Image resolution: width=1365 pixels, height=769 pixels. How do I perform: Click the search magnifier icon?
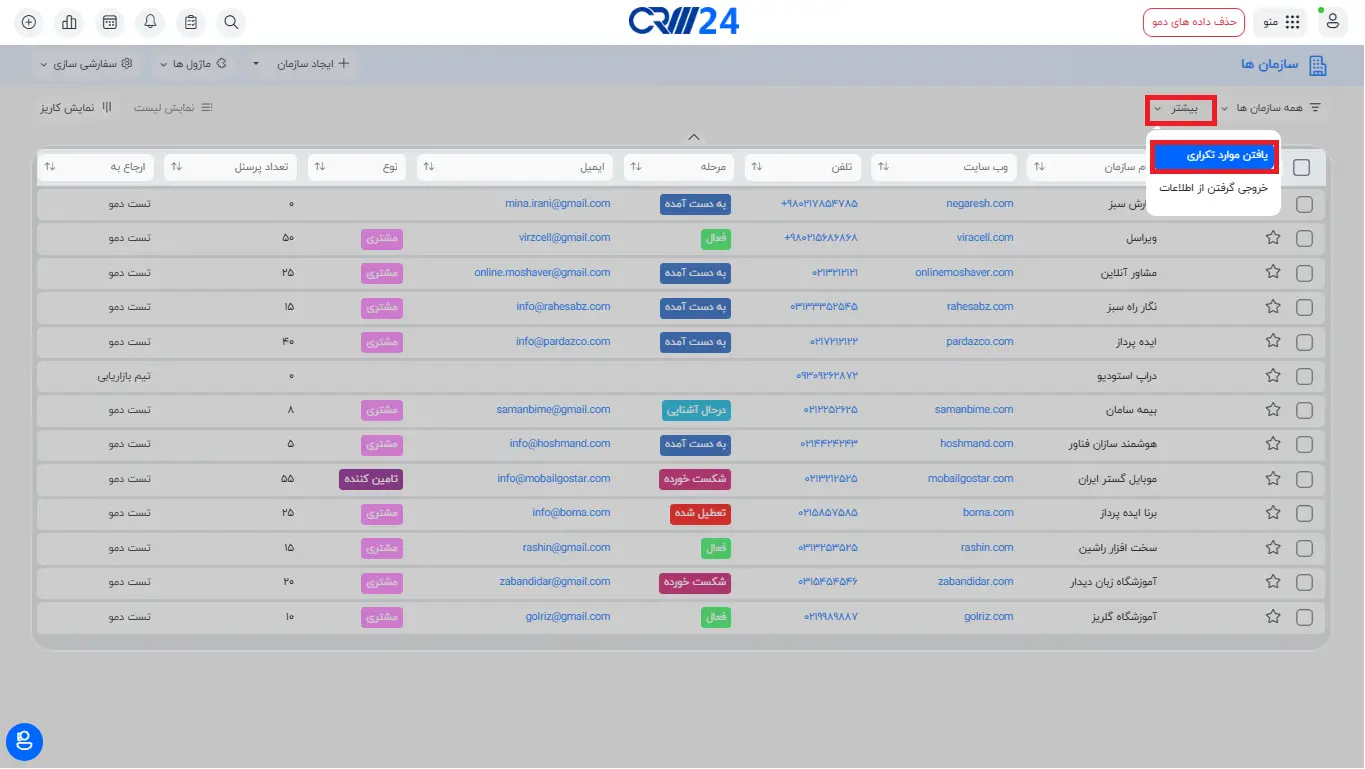[231, 22]
